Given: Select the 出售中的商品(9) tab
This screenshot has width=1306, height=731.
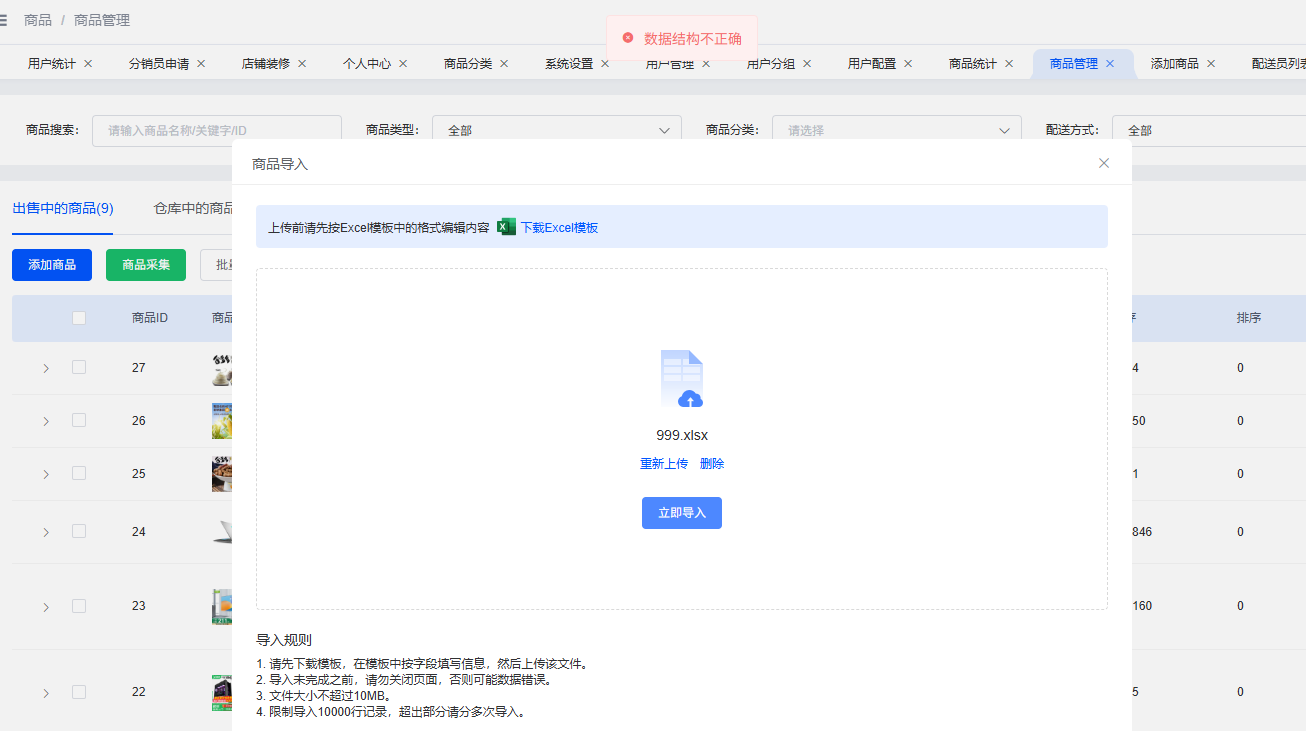Looking at the screenshot, I should pyautogui.click(x=63, y=209).
